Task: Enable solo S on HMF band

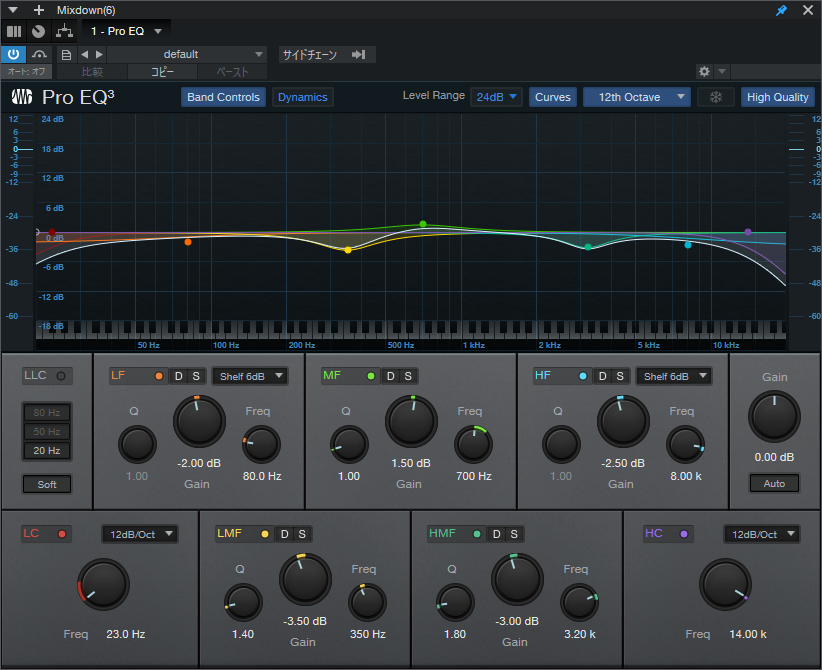Action: (x=514, y=534)
